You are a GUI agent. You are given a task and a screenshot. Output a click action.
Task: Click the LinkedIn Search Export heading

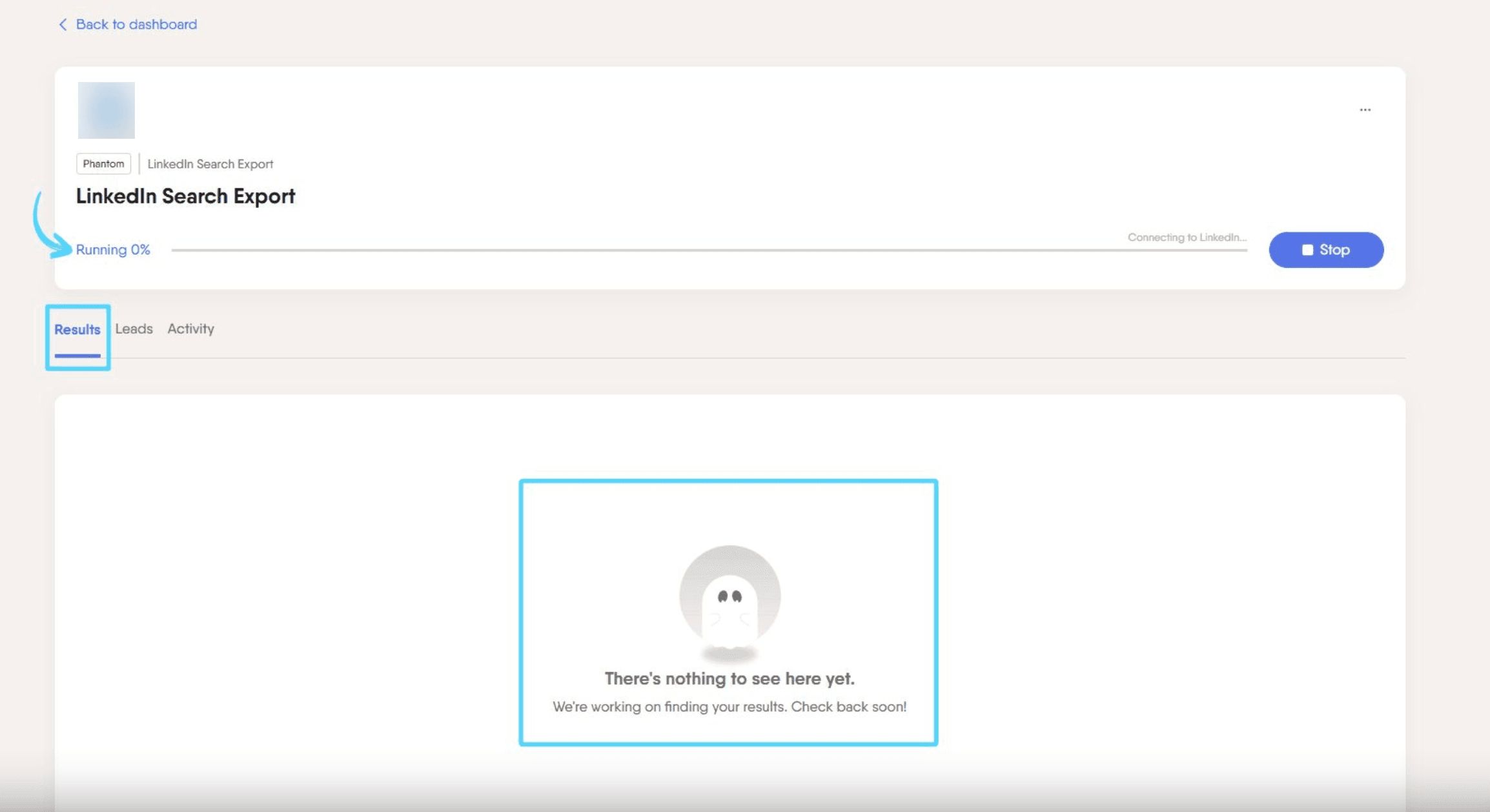point(185,196)
